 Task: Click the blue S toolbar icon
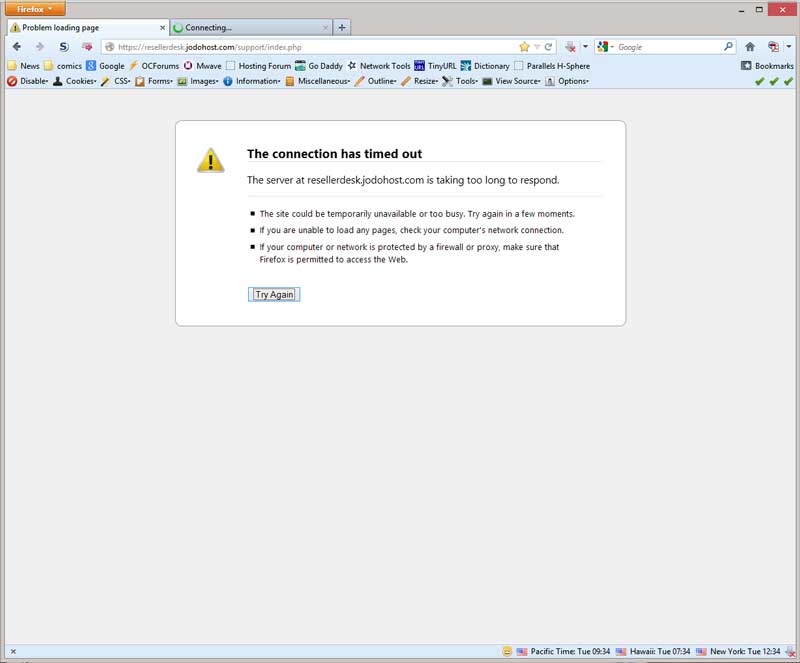tap(63, 47)
